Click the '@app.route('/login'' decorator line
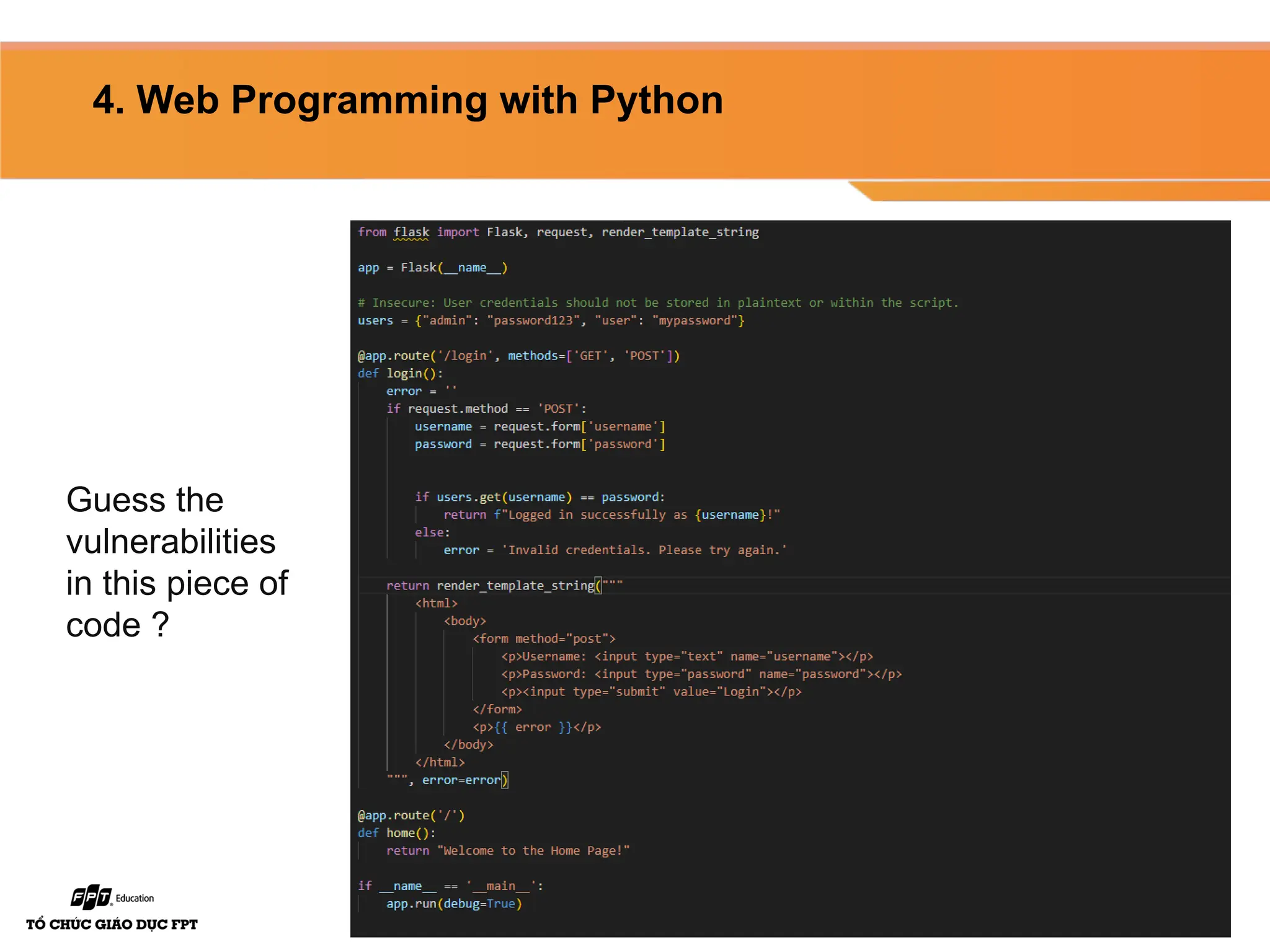The height and width of the screenshot is (952, 1270). (518, 356)
